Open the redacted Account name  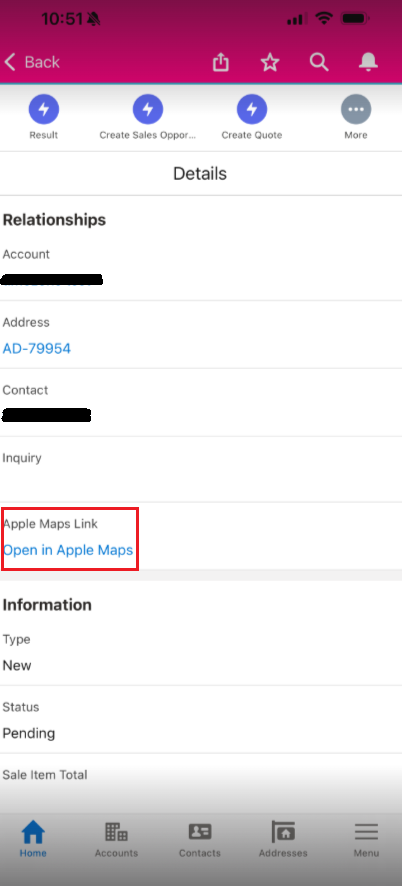click(52, 280)
